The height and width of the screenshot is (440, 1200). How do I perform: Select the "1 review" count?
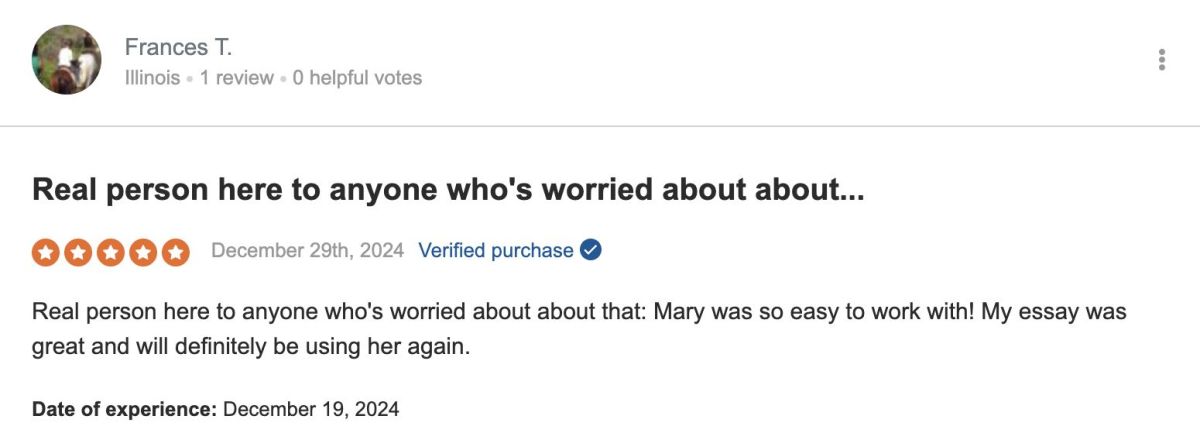click(x=236, y=77)
